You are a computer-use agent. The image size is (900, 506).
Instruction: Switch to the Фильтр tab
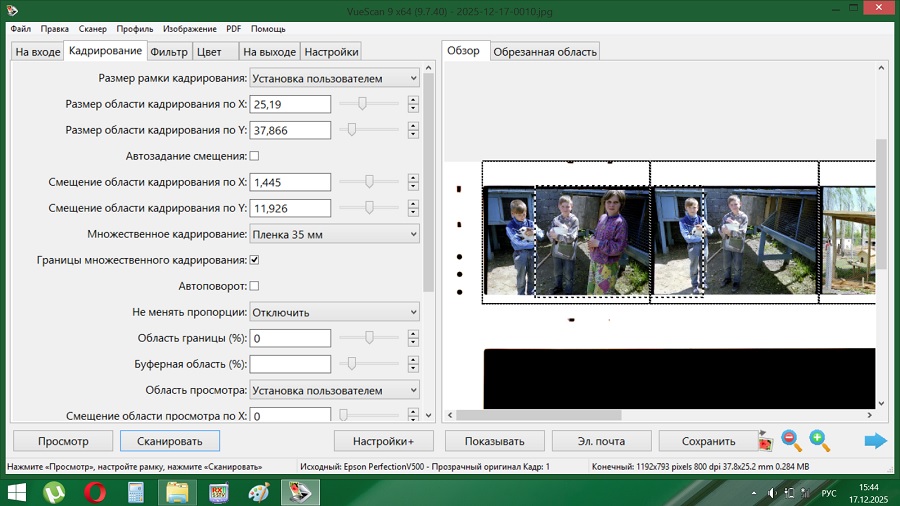[168, 51]
